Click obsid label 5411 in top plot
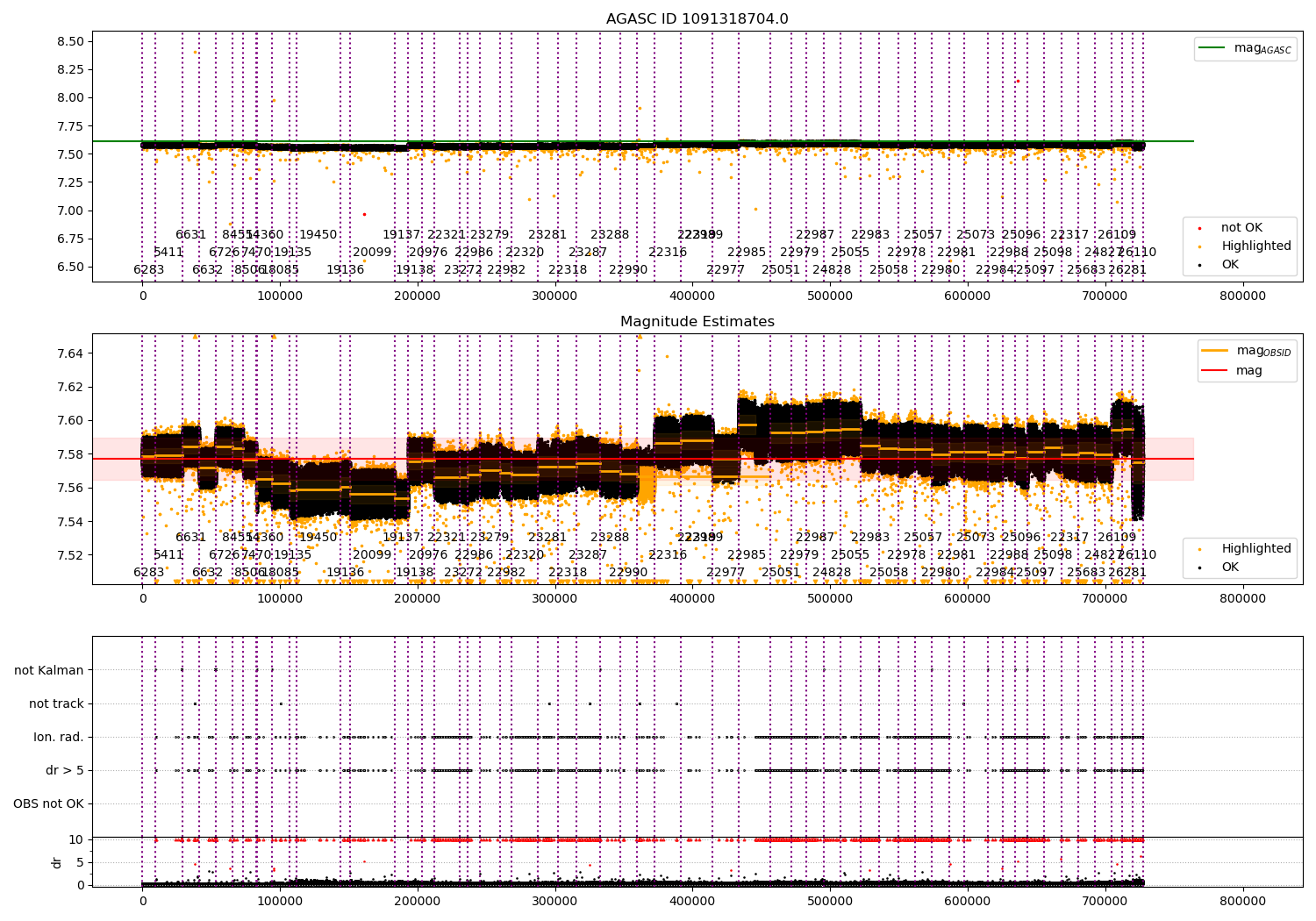The height and width of the screenshot is (921, 1316). (168, 253)
